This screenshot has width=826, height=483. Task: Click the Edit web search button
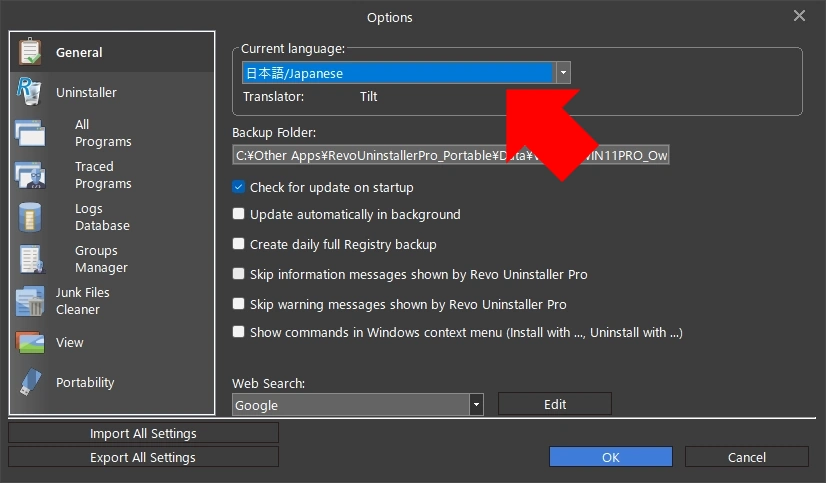[555, 404]
